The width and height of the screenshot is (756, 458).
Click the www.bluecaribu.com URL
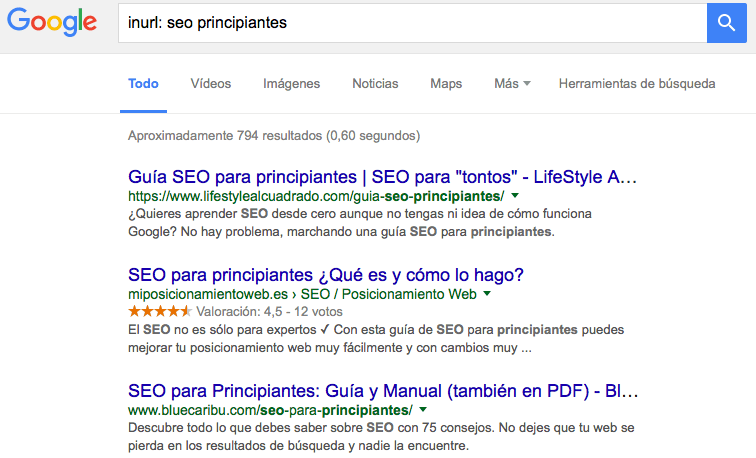(x=270, y=410)
